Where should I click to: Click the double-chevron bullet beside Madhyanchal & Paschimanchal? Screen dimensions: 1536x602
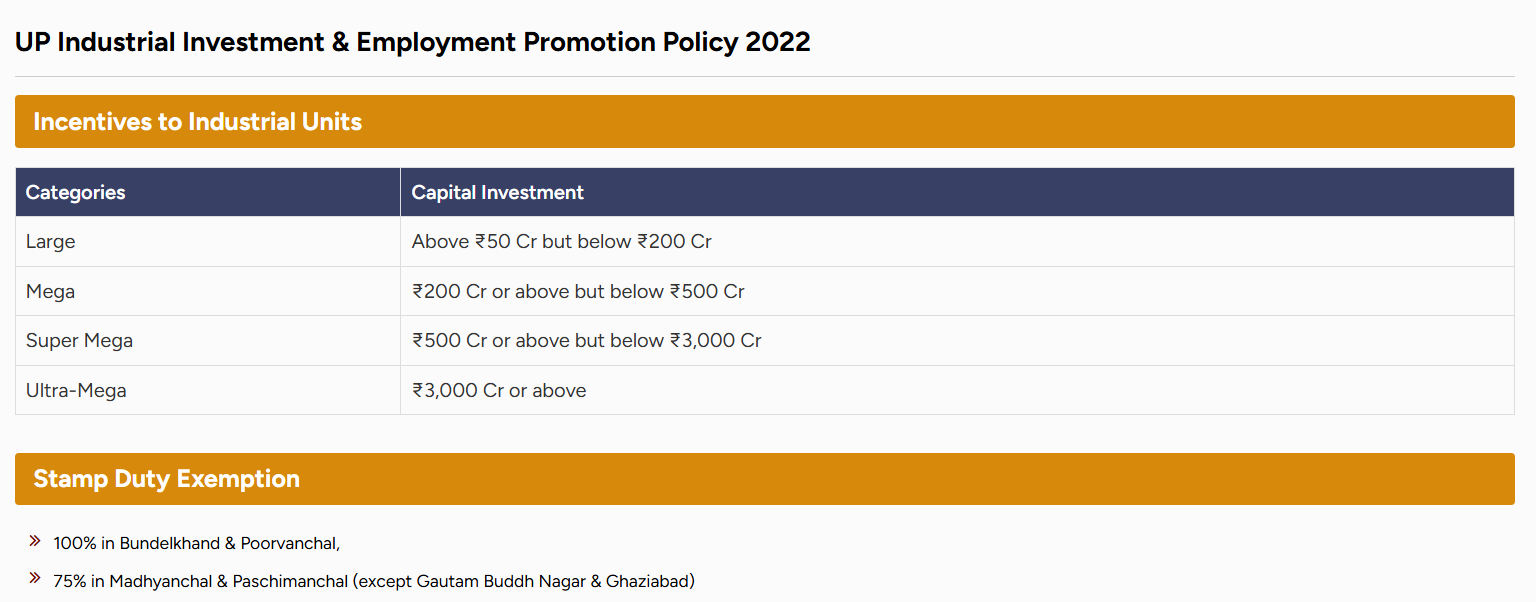tap(34, 578)
